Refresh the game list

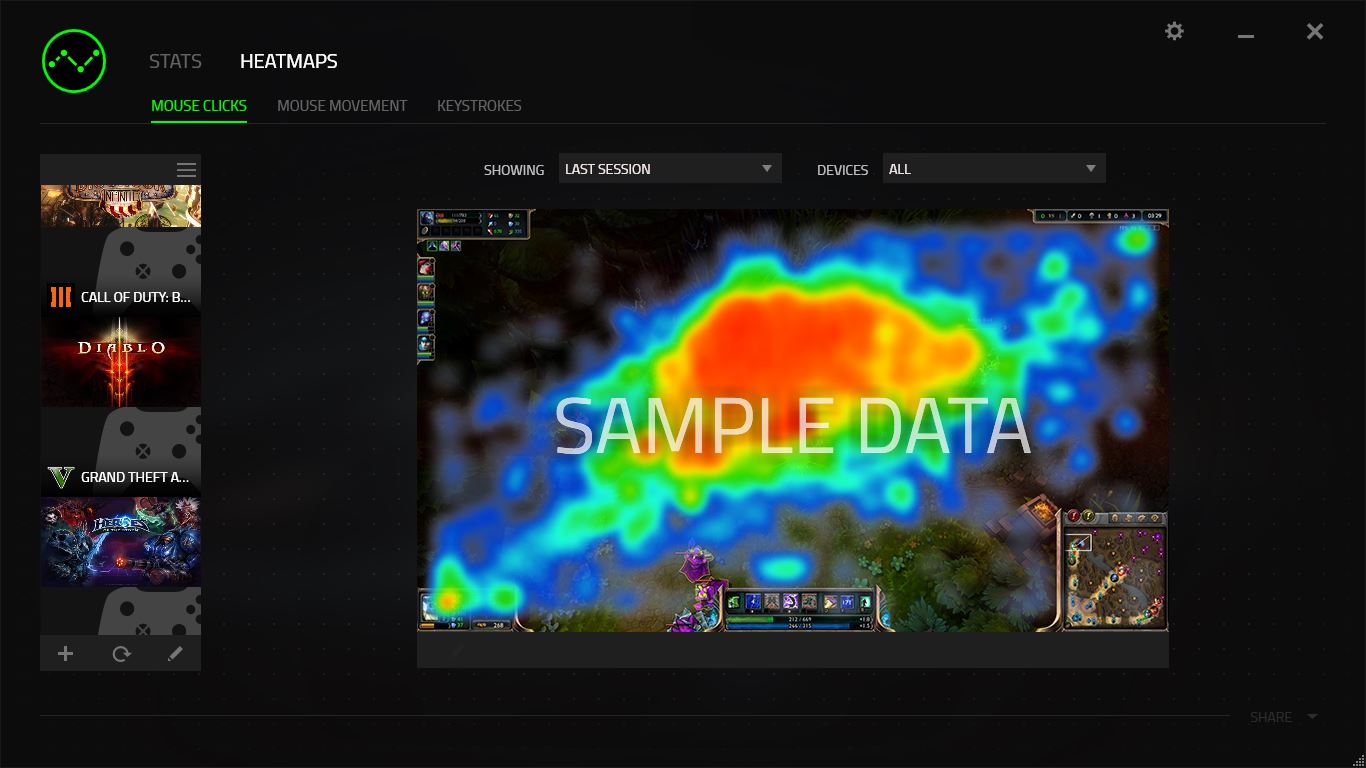point(121,654)
